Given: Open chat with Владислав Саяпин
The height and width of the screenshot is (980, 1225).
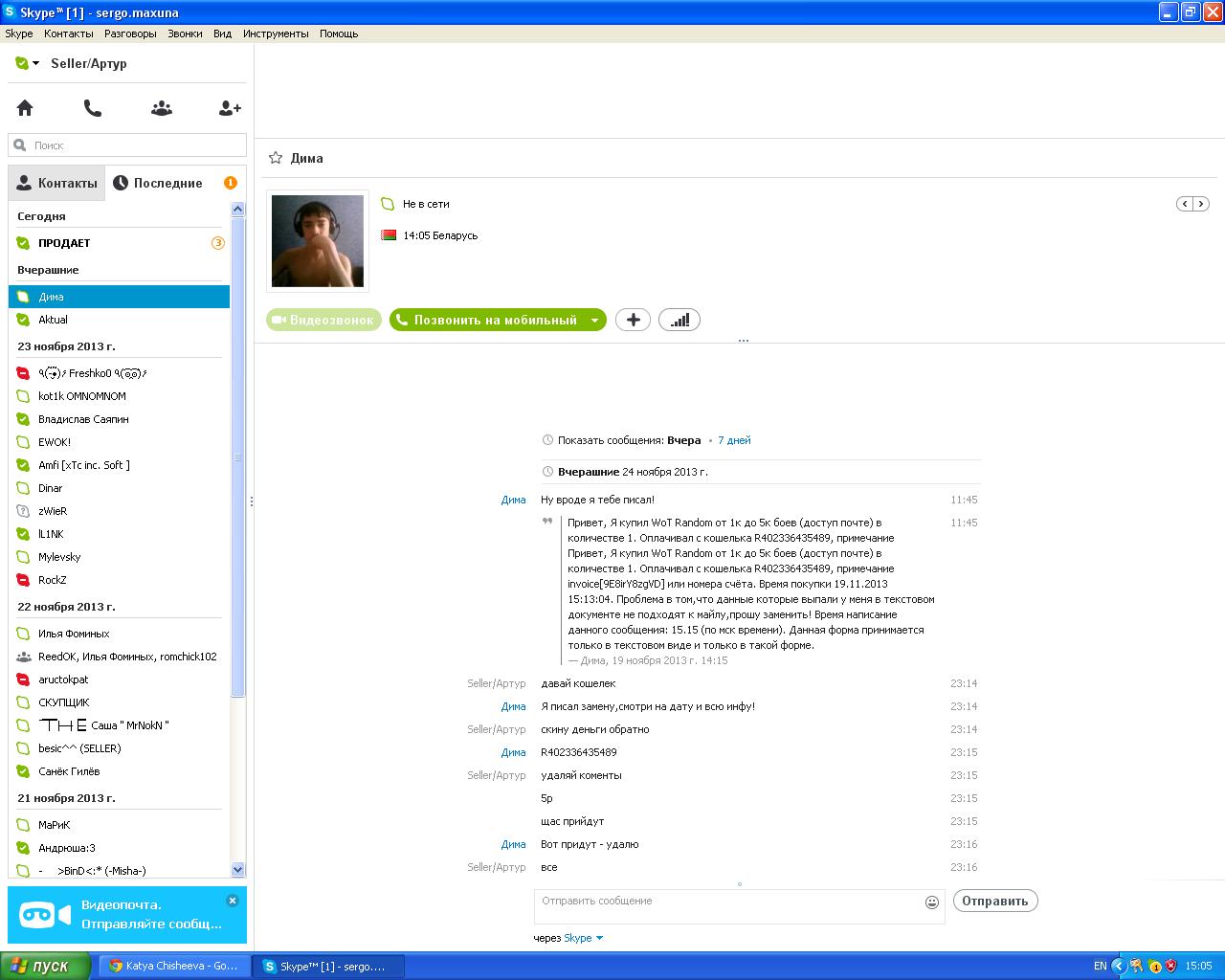Looking at the screenshot, I should (x=120, y=419).
